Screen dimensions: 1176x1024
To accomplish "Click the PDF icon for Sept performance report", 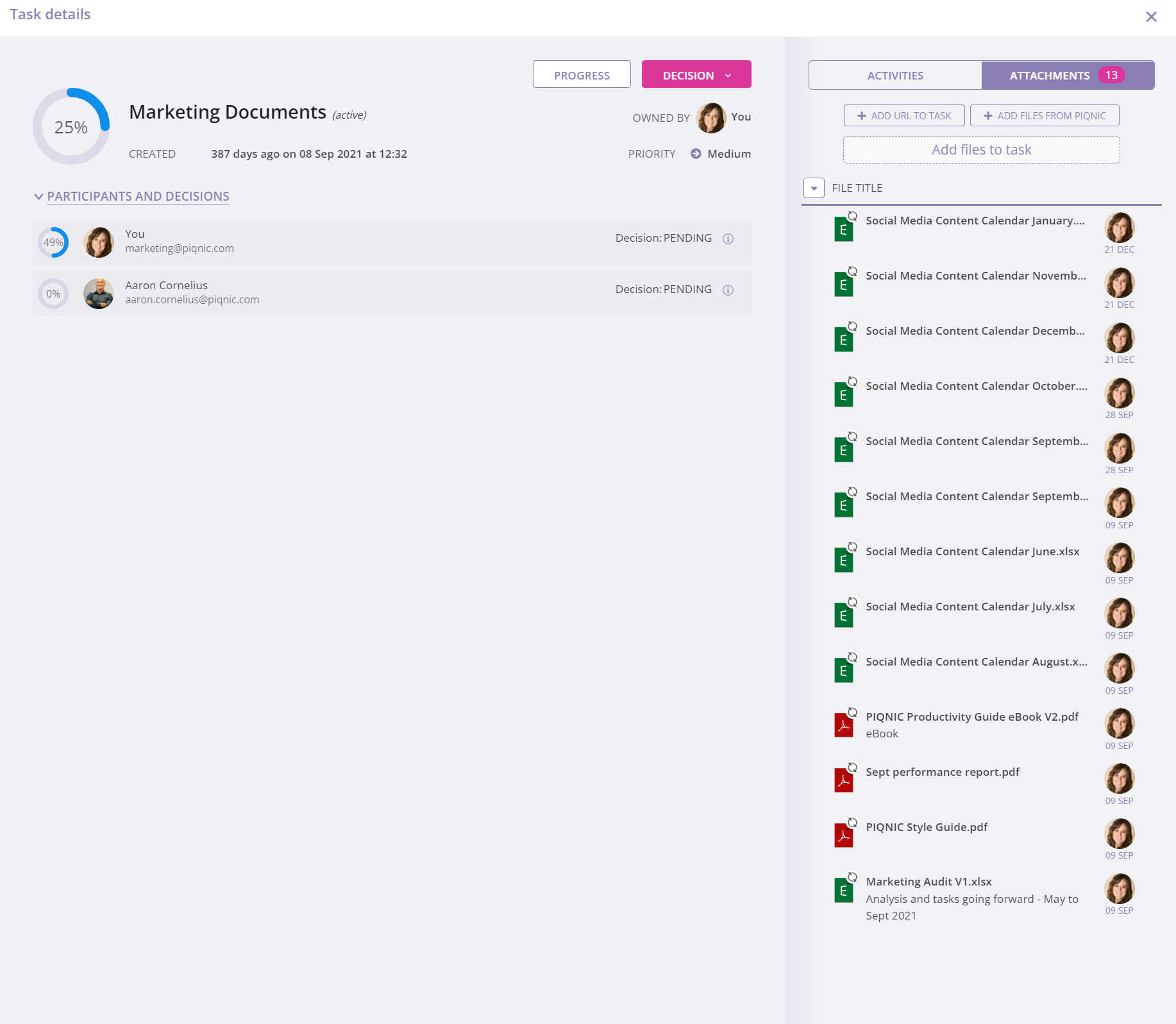I will pos(843,781).
